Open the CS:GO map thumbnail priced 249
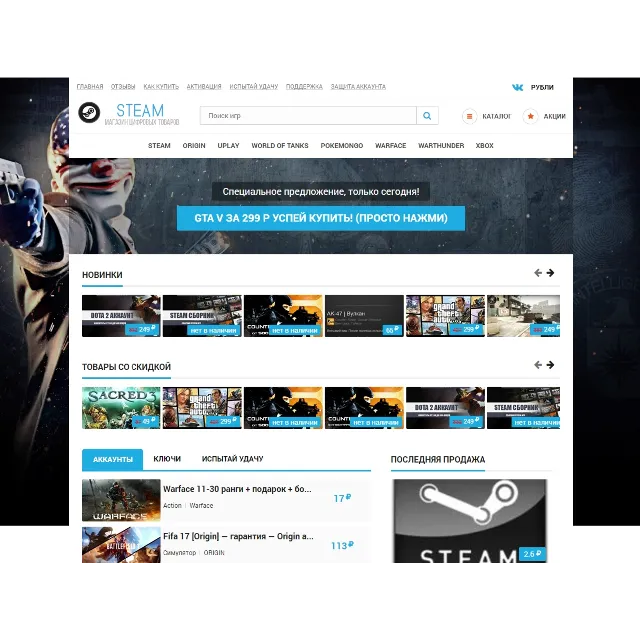This screenshot has height=640, width=640. click(x=524, y=316)
